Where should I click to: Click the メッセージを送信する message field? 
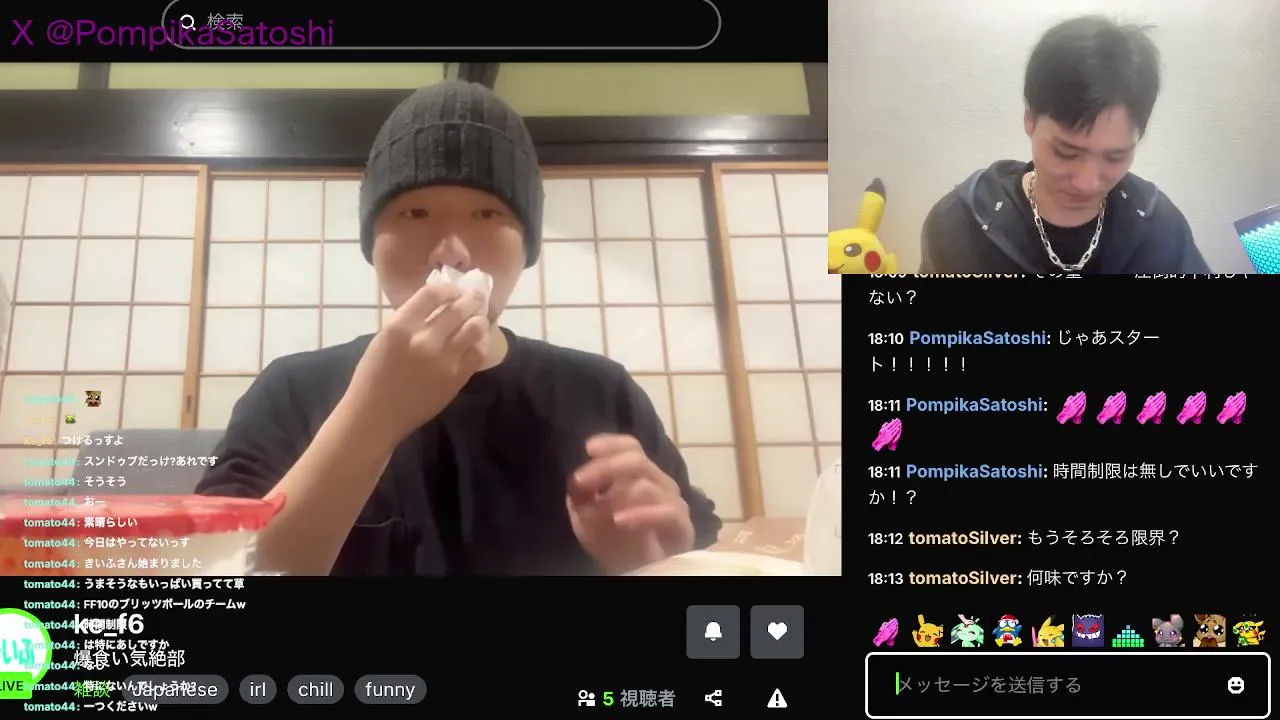(1067, 685)
